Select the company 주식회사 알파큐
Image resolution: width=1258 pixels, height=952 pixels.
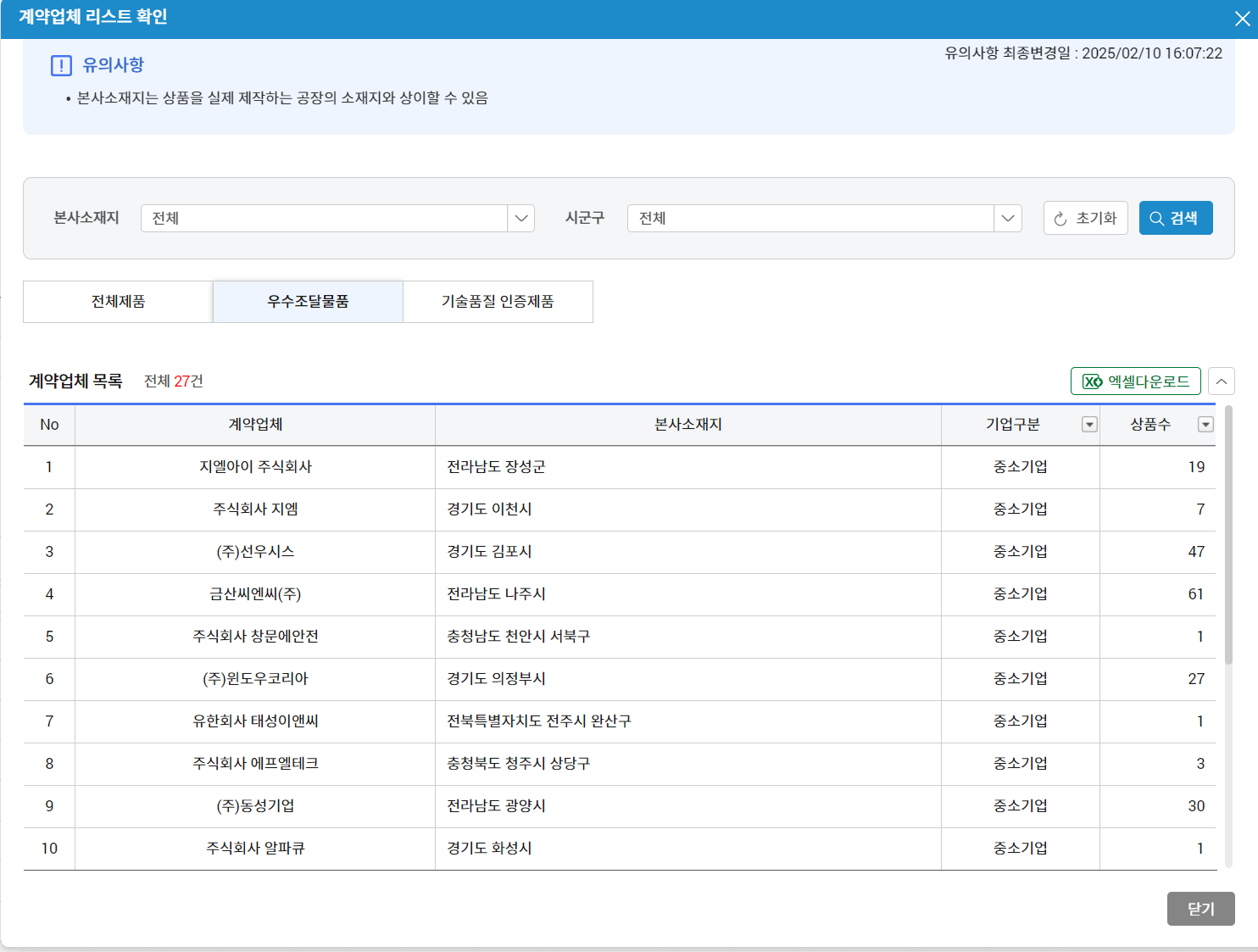(255, 849)
